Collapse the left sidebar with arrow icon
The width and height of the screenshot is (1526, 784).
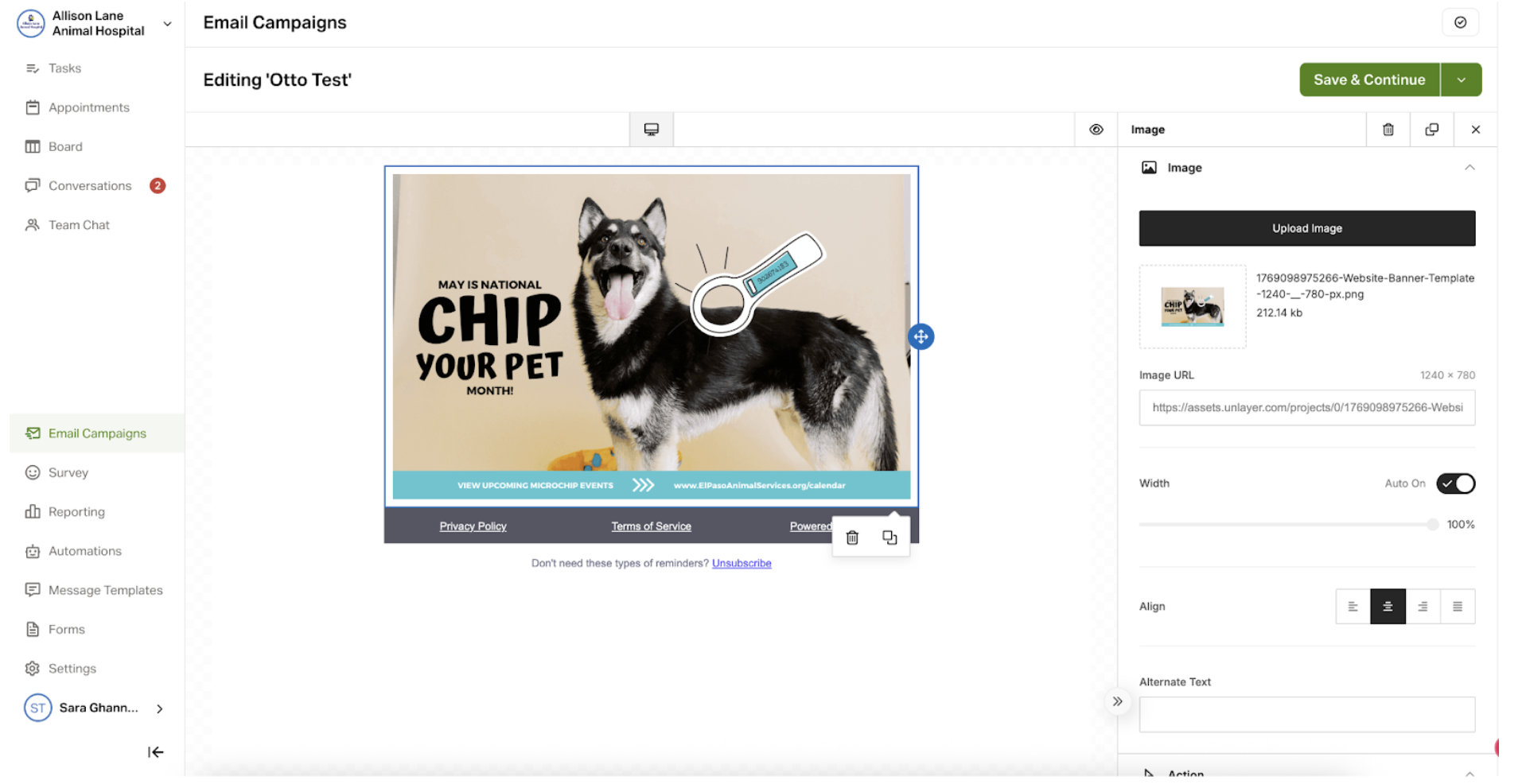click(155, 752)
